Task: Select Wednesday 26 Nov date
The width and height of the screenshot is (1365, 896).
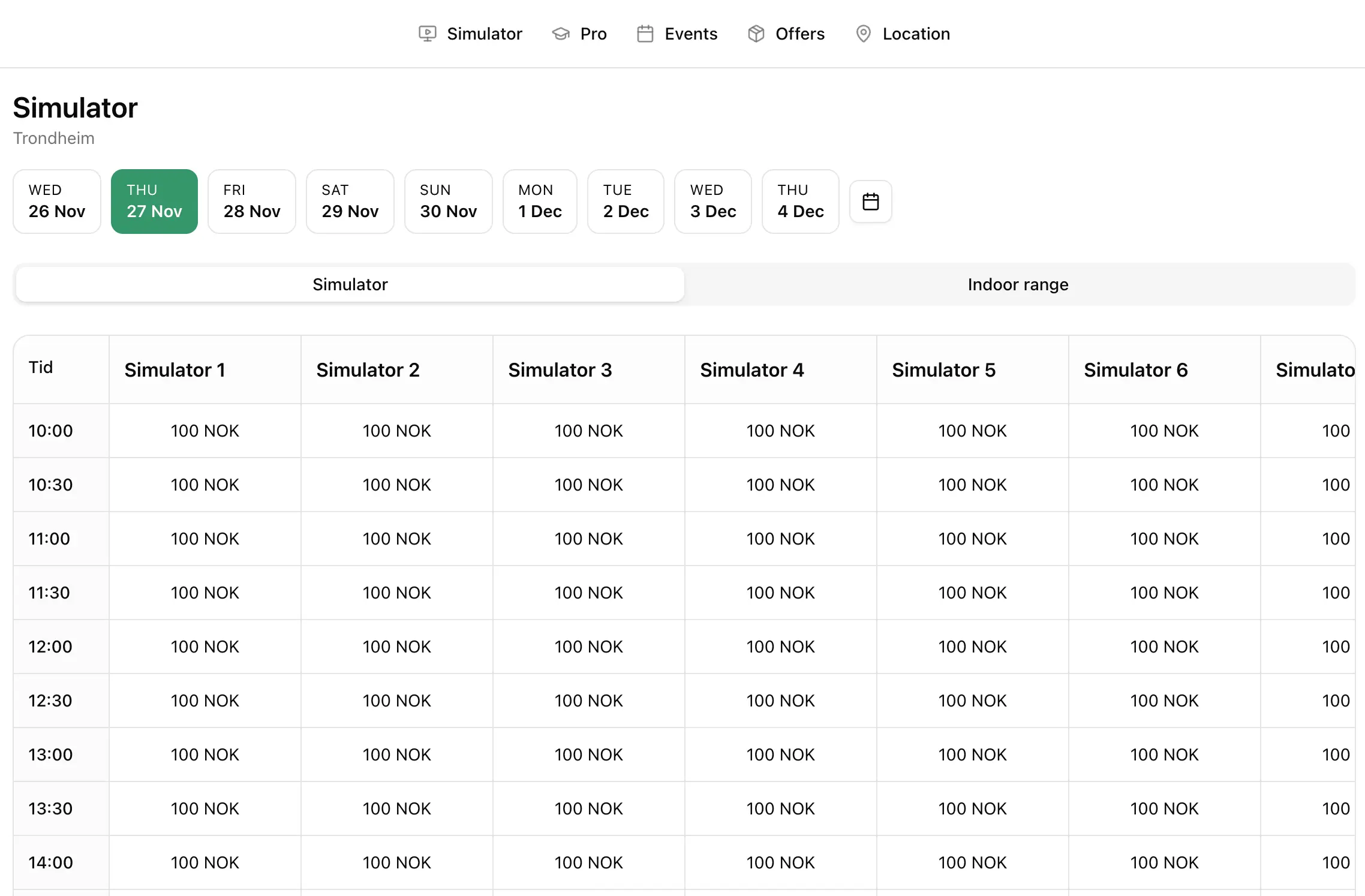Action: 57,202
